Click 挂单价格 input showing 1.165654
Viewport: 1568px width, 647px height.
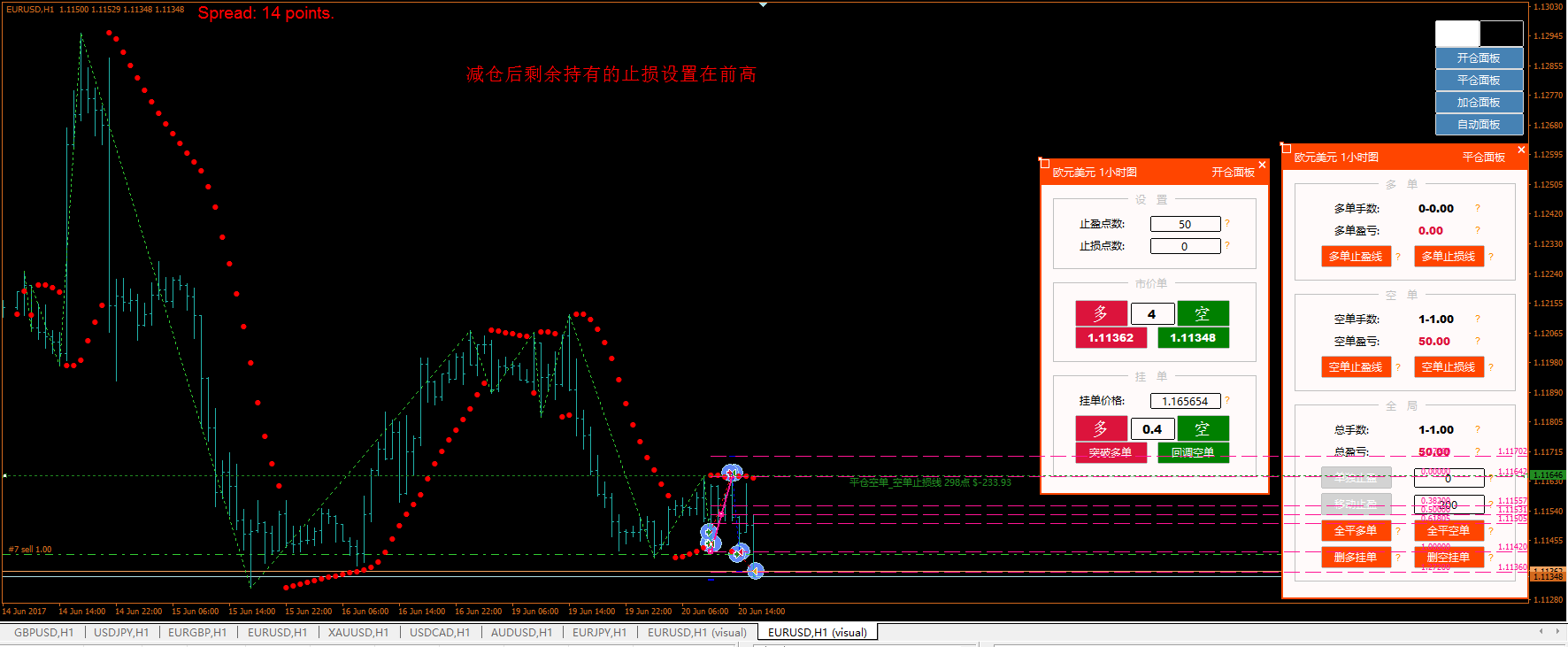pos(1185,401)
